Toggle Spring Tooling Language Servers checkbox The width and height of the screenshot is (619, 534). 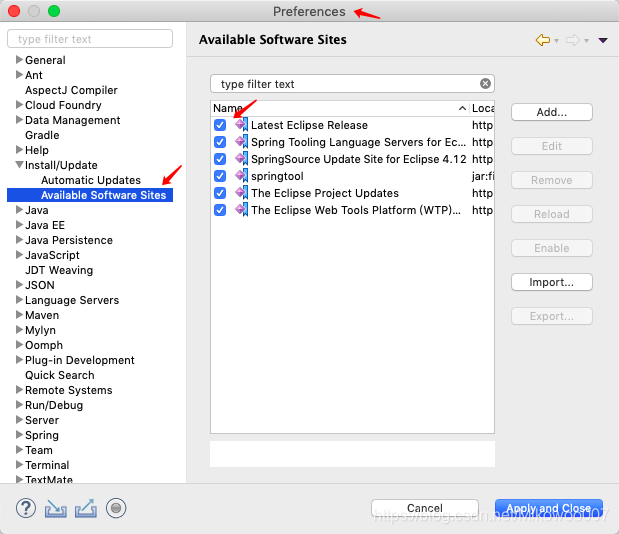[220, 142]
